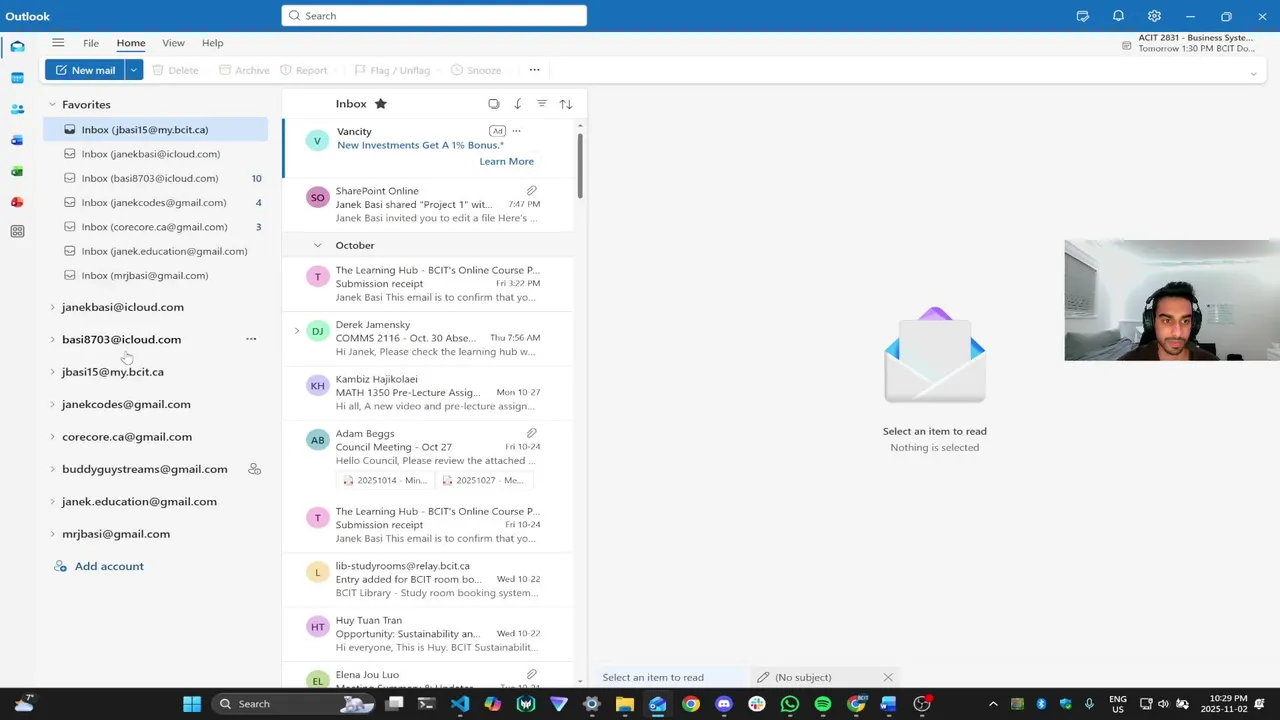Open the ribbon overflow three-dots menu

point(534,70)
